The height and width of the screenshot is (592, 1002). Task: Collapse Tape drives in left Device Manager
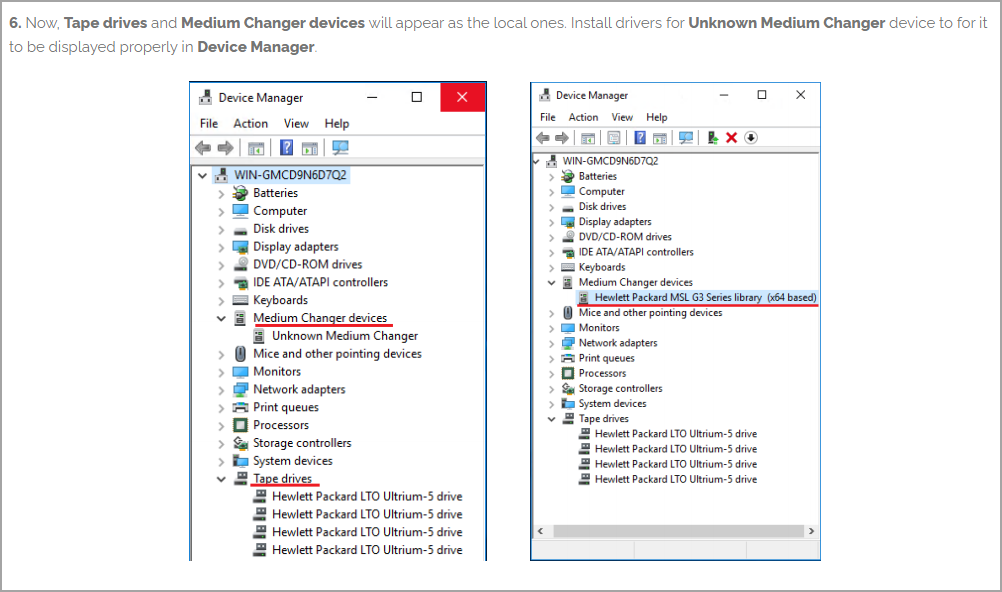click(x=221, y=479)
